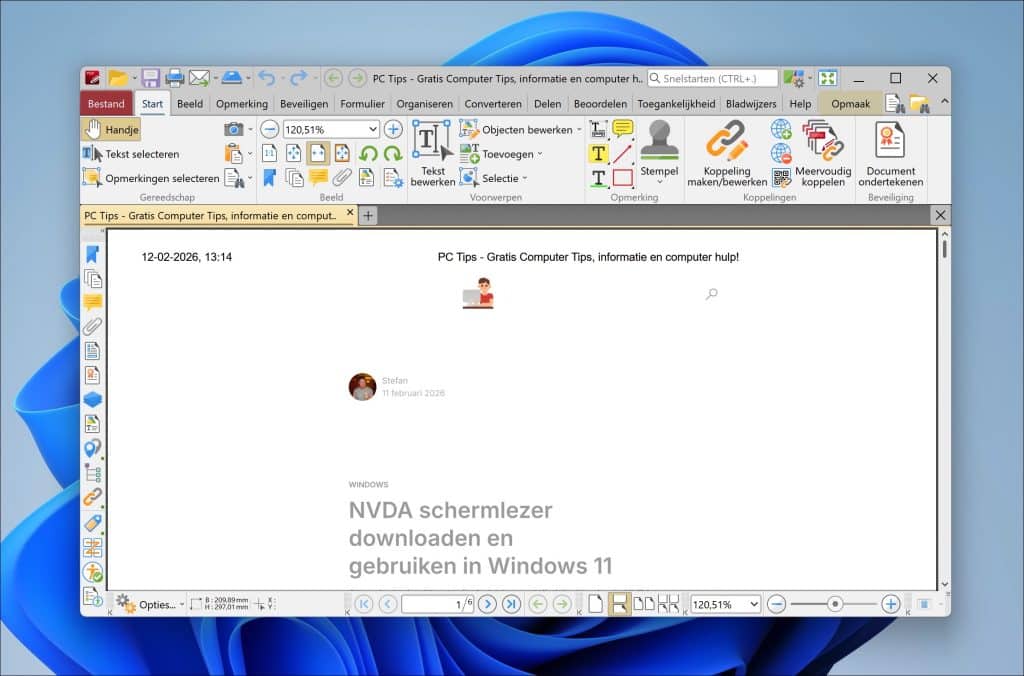Open the attachments paperclip panel
The image size is (1024, 676).
pyautogui.click(x=94, y=325)
